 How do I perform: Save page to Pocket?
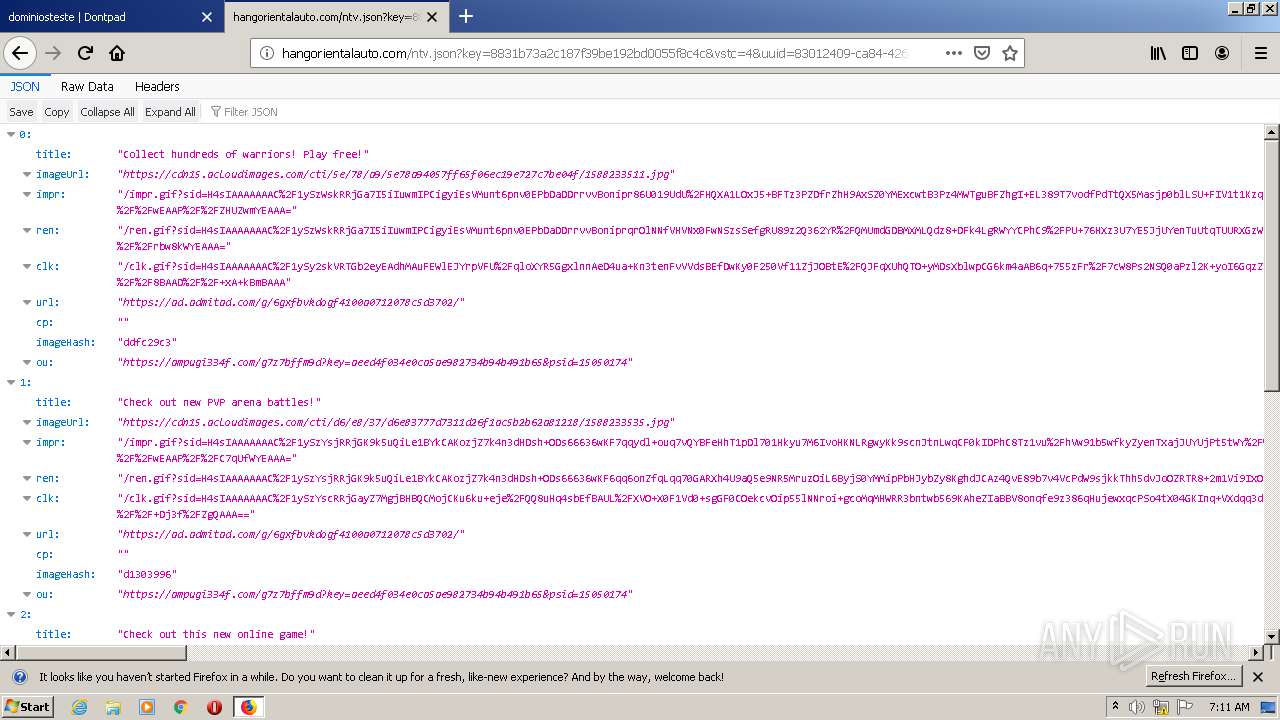(982, 53)
